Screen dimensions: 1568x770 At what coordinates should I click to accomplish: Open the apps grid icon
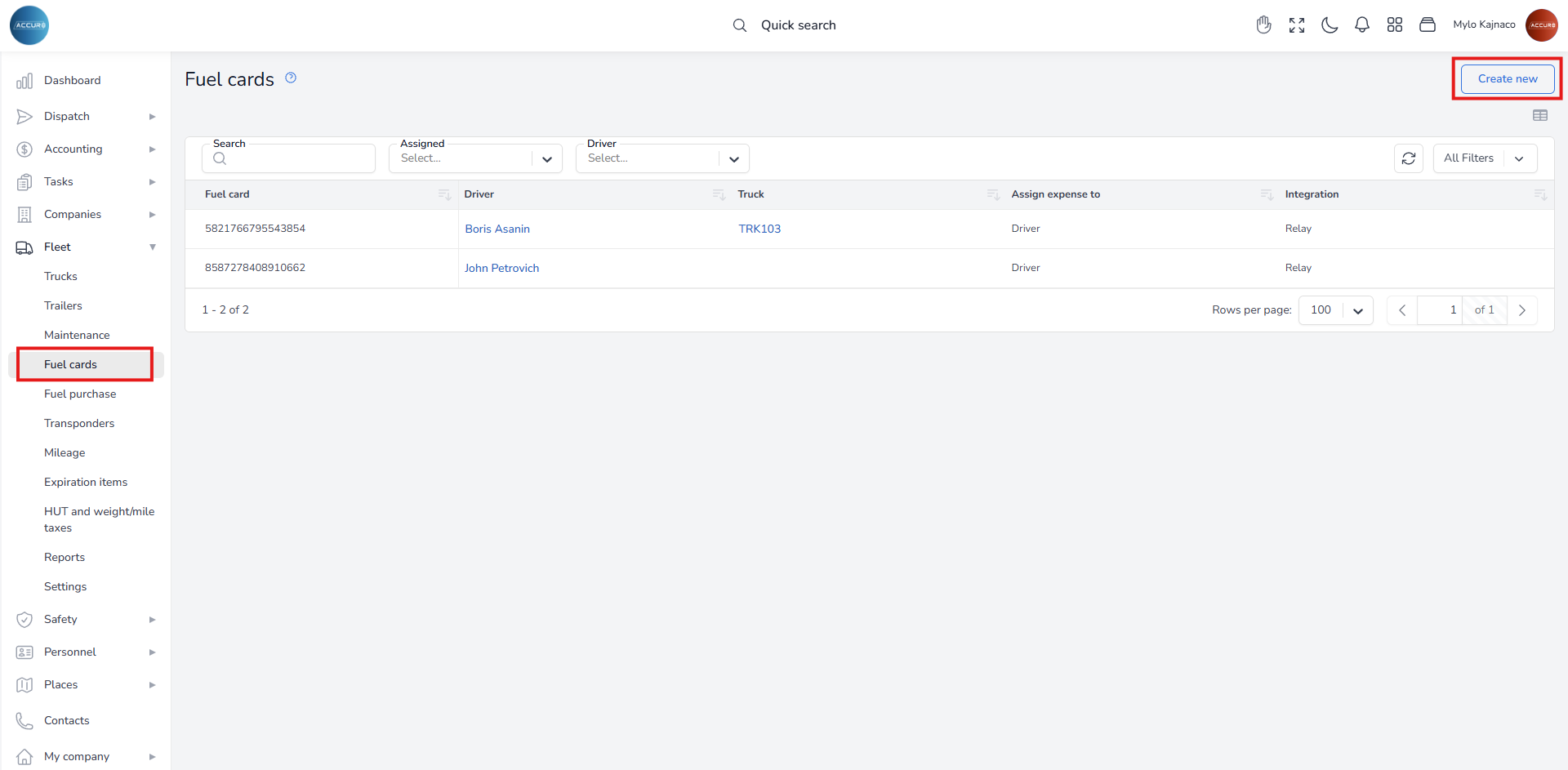[x=1394, y=25]
